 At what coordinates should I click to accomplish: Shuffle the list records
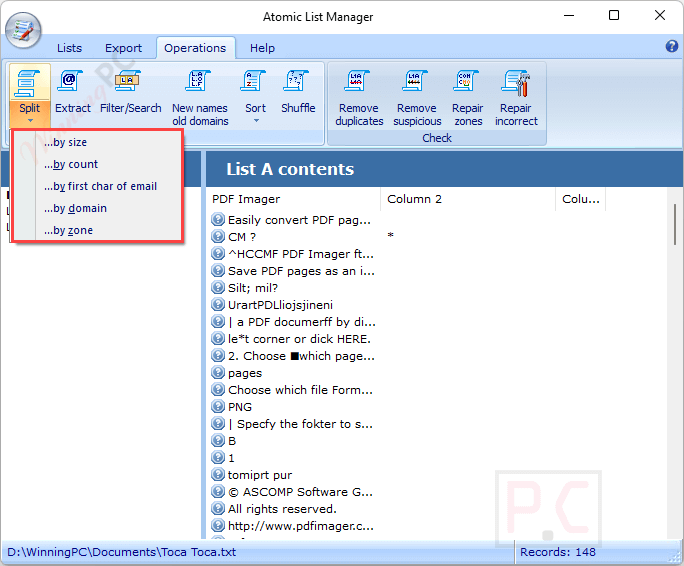(x=298, y=90)
